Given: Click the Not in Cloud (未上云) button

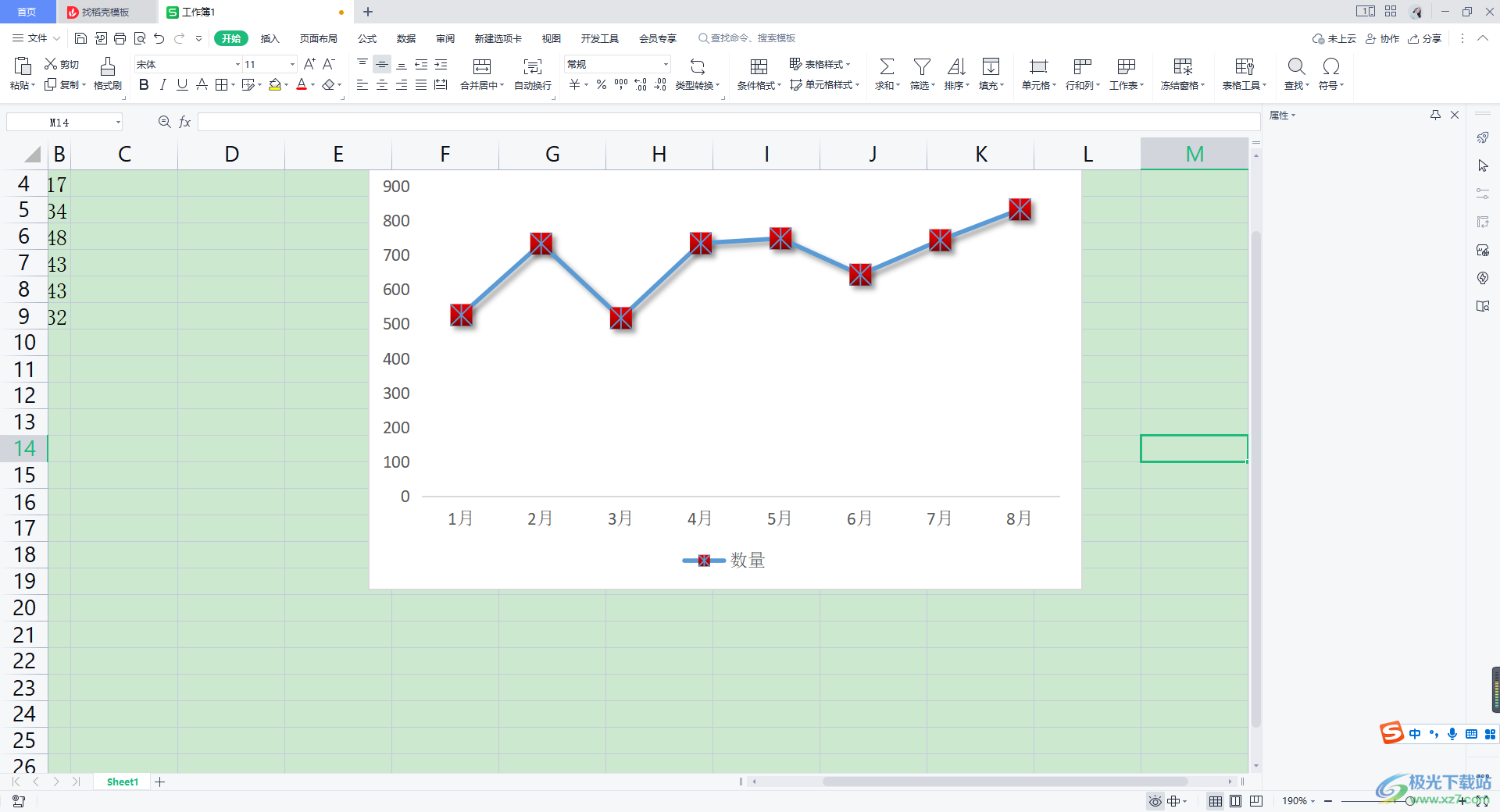Looking at the screenshot, I should [1334, 38].
